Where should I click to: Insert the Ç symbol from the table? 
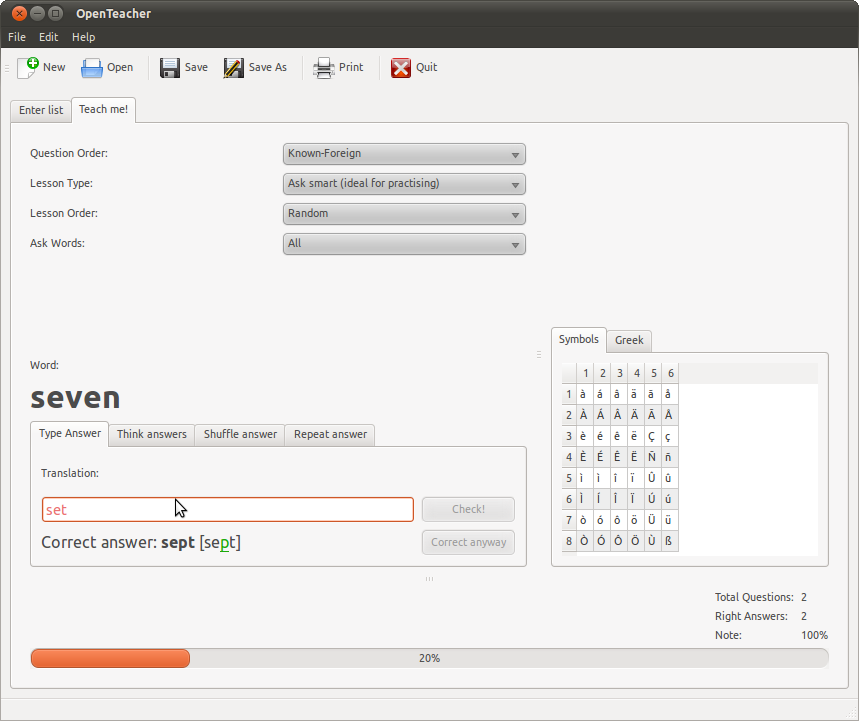point(652,436)
